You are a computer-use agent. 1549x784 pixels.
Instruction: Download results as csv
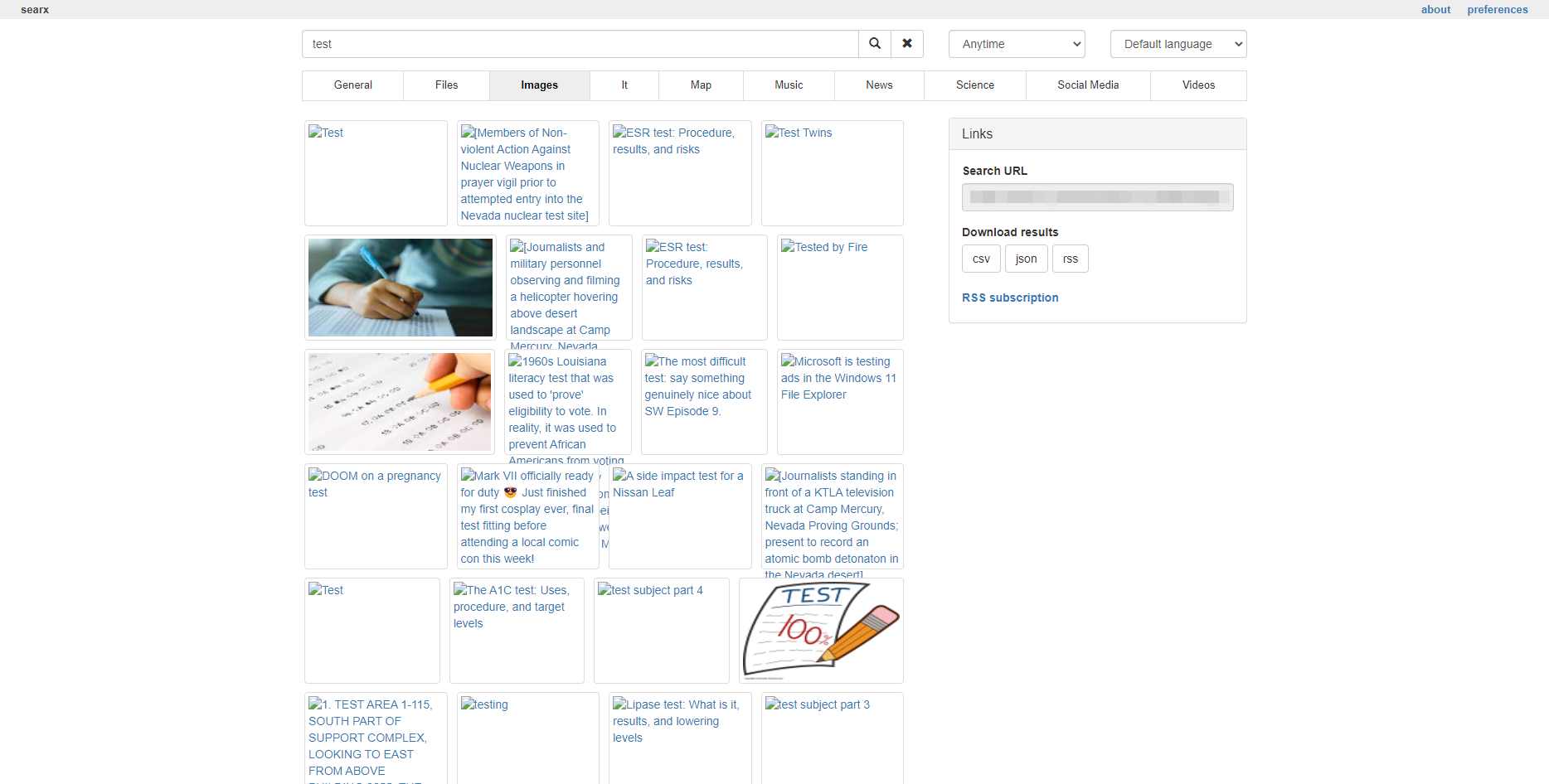click(x=981, y=258)
